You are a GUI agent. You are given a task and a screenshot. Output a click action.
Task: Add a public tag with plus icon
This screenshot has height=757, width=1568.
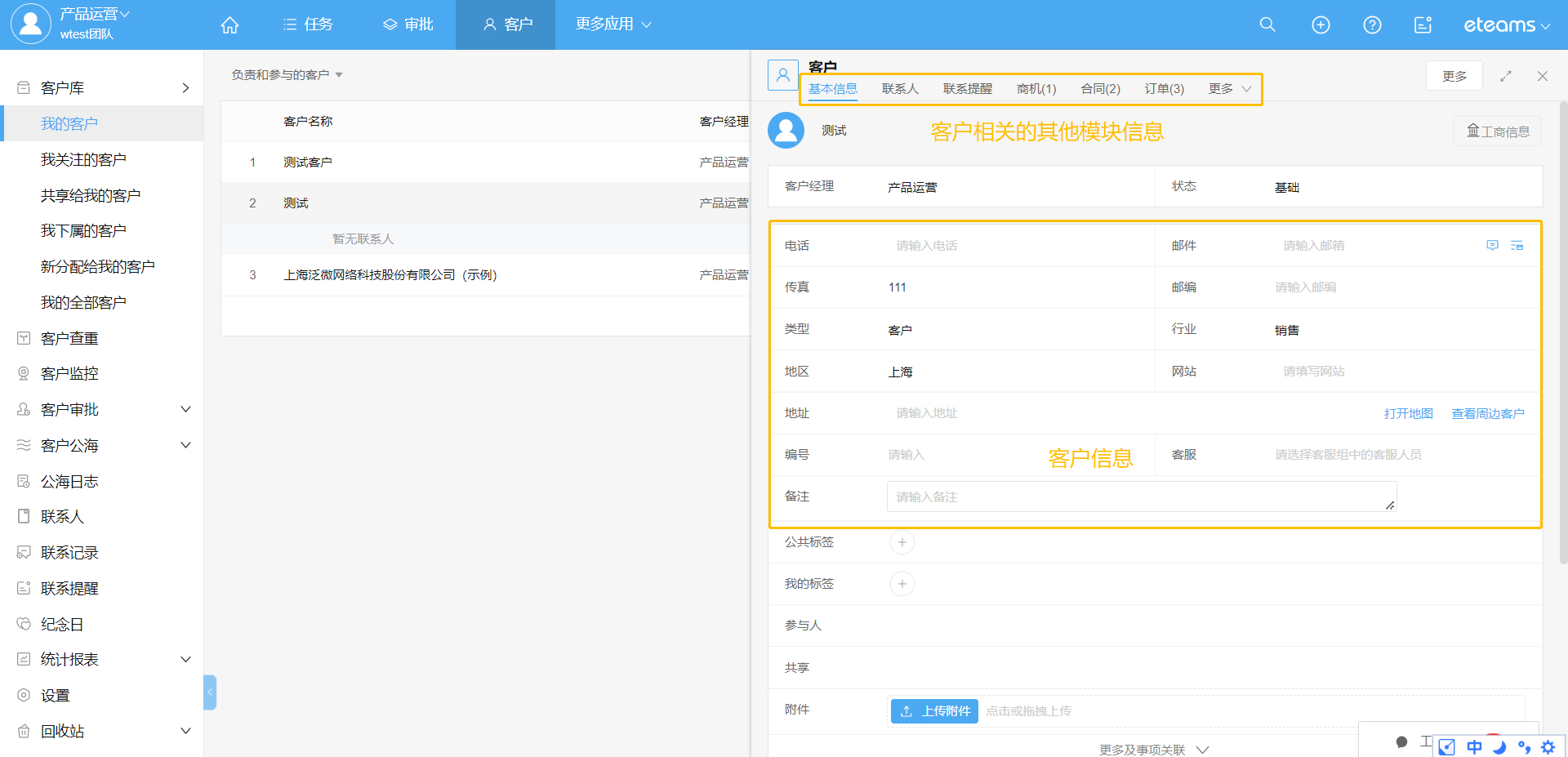coord(902,542)
